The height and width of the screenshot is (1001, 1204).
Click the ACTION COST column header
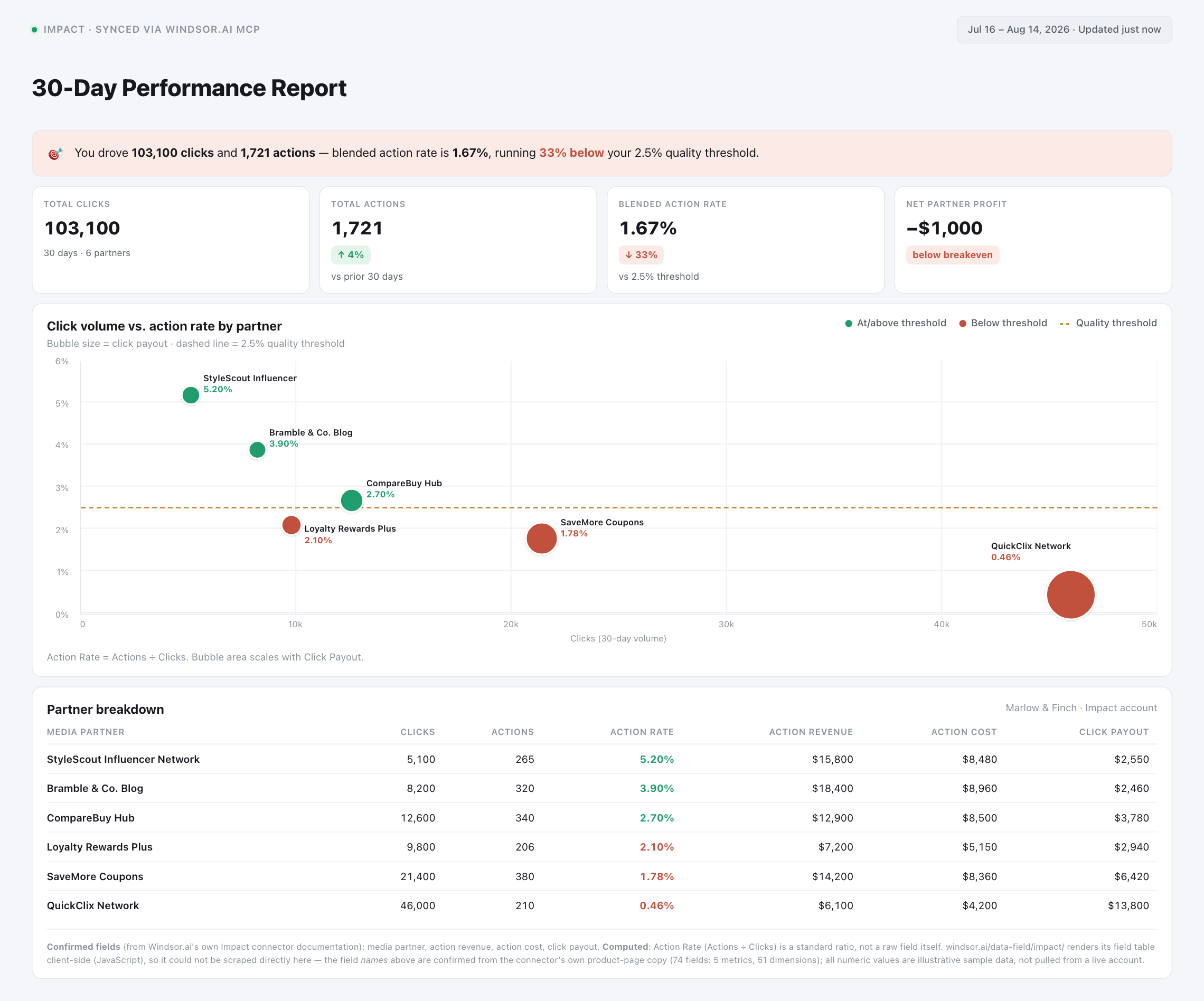pyautogui.click(x=964, y=732)
